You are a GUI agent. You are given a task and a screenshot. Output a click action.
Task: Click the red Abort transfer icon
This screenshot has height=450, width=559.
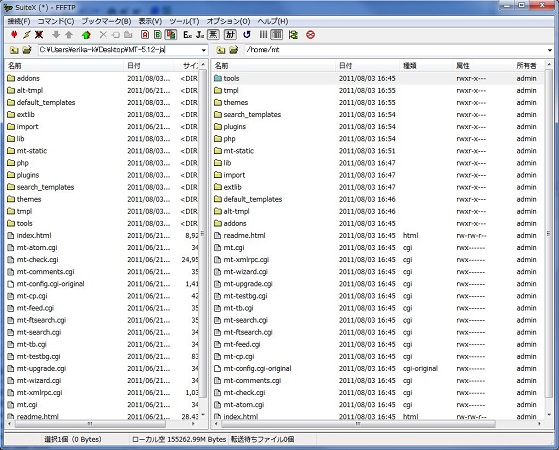click(311, 35)
